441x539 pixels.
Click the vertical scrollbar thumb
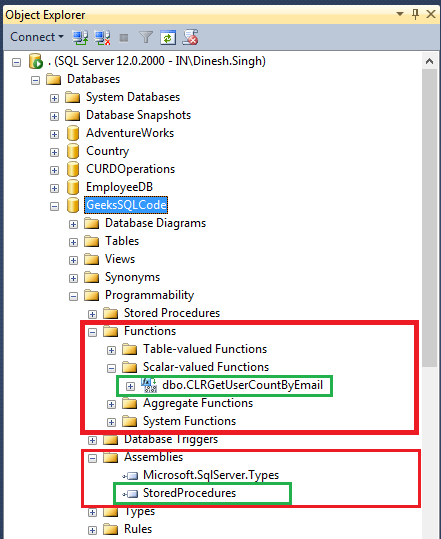pyautogui.click(x=429, y=218)
